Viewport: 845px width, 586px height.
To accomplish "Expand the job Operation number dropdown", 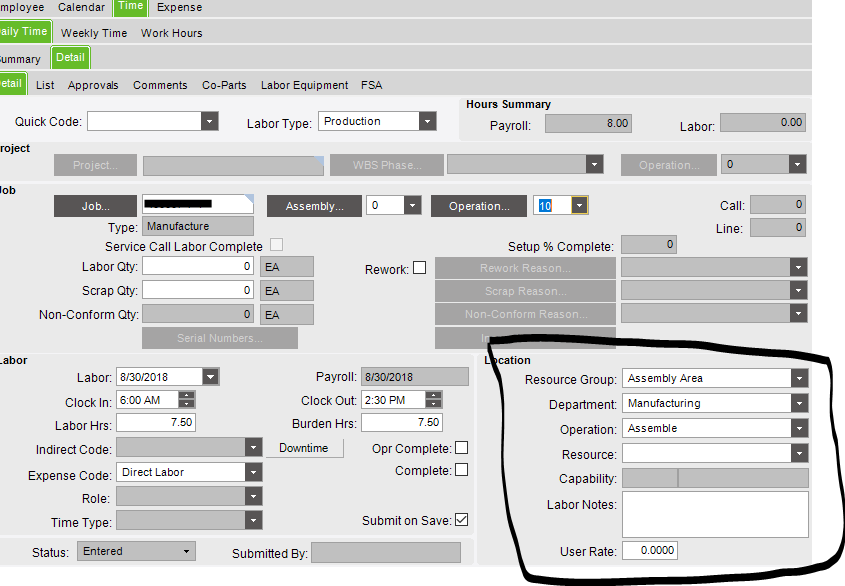I will tap(579, 205).
